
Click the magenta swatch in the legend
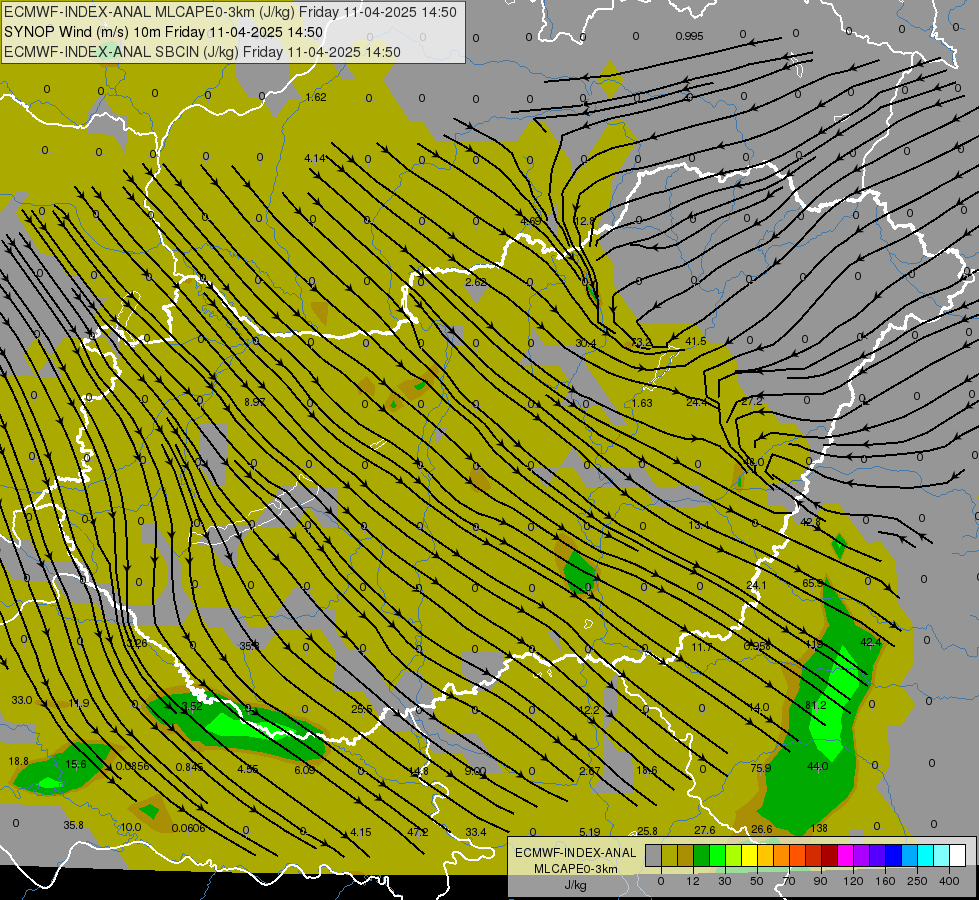[x=845, y=855]
